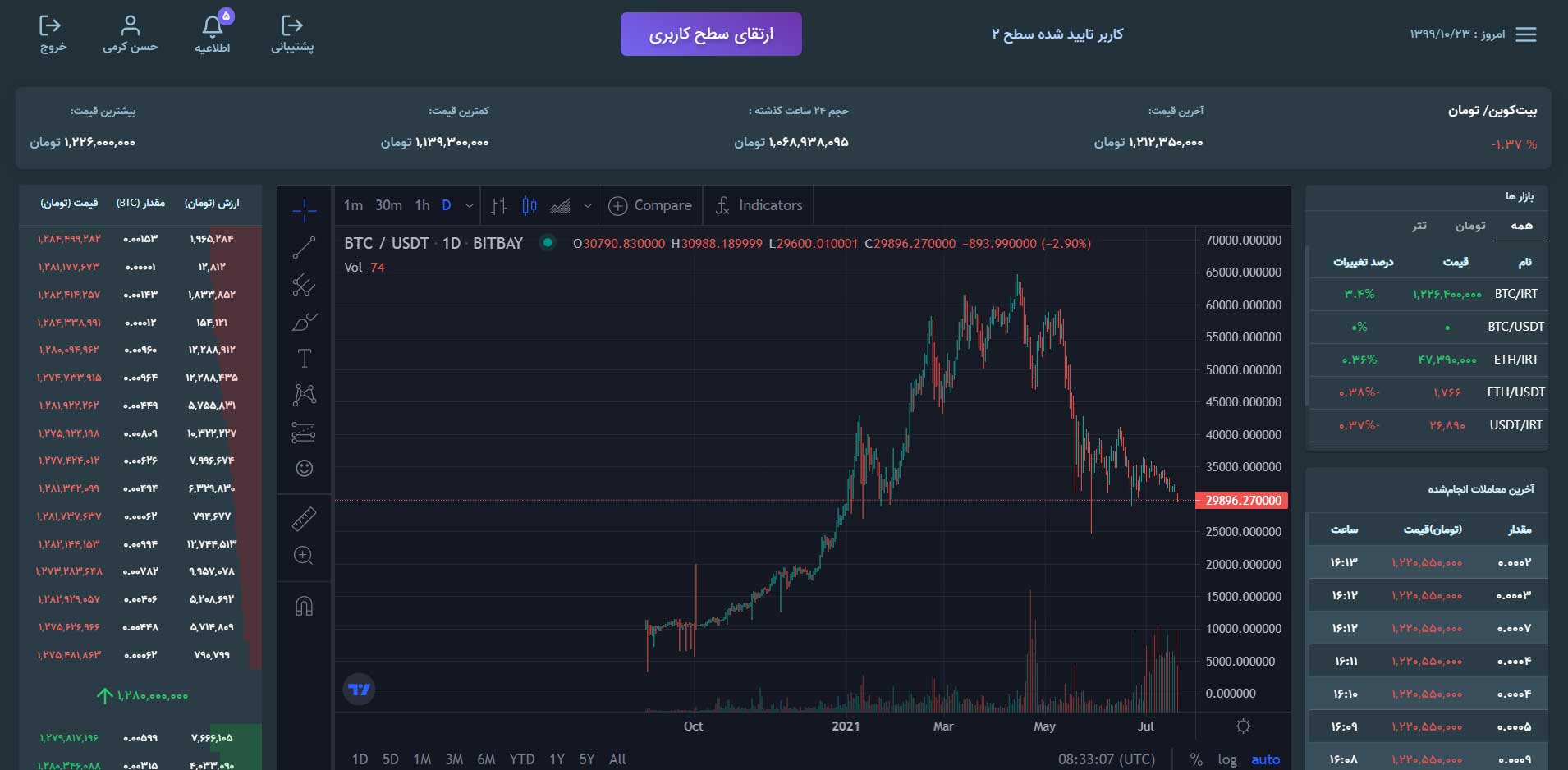Click the 08:33:07 (UTC) timezone label

click(1107, 759)
